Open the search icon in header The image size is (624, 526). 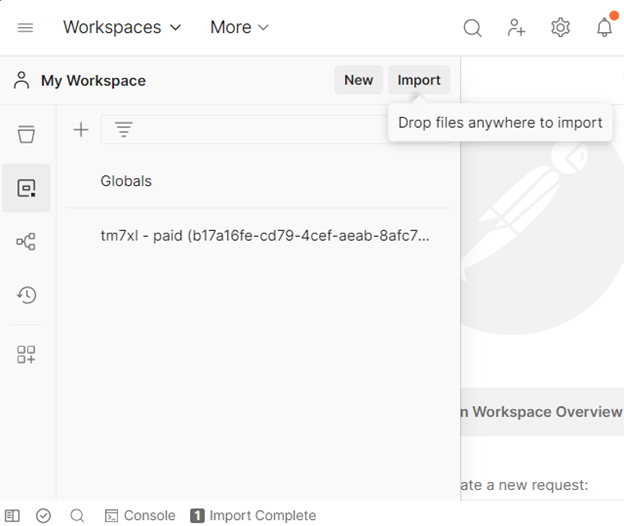472,28
